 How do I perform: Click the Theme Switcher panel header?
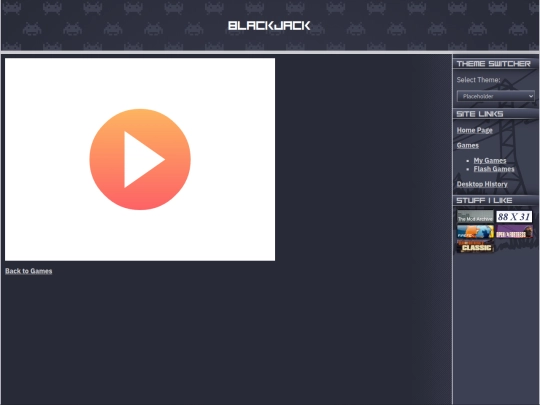coord(495,64)
